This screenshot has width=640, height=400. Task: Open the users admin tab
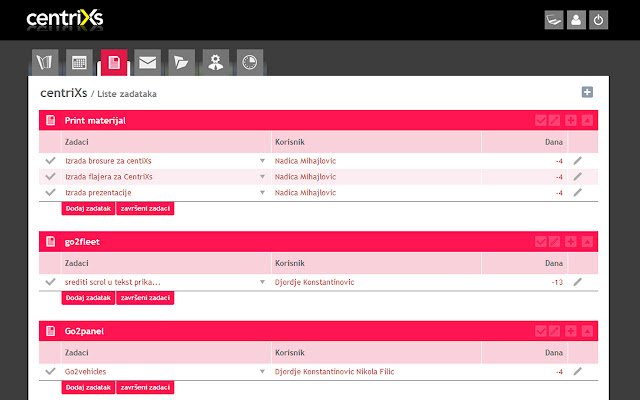point(216,62)
